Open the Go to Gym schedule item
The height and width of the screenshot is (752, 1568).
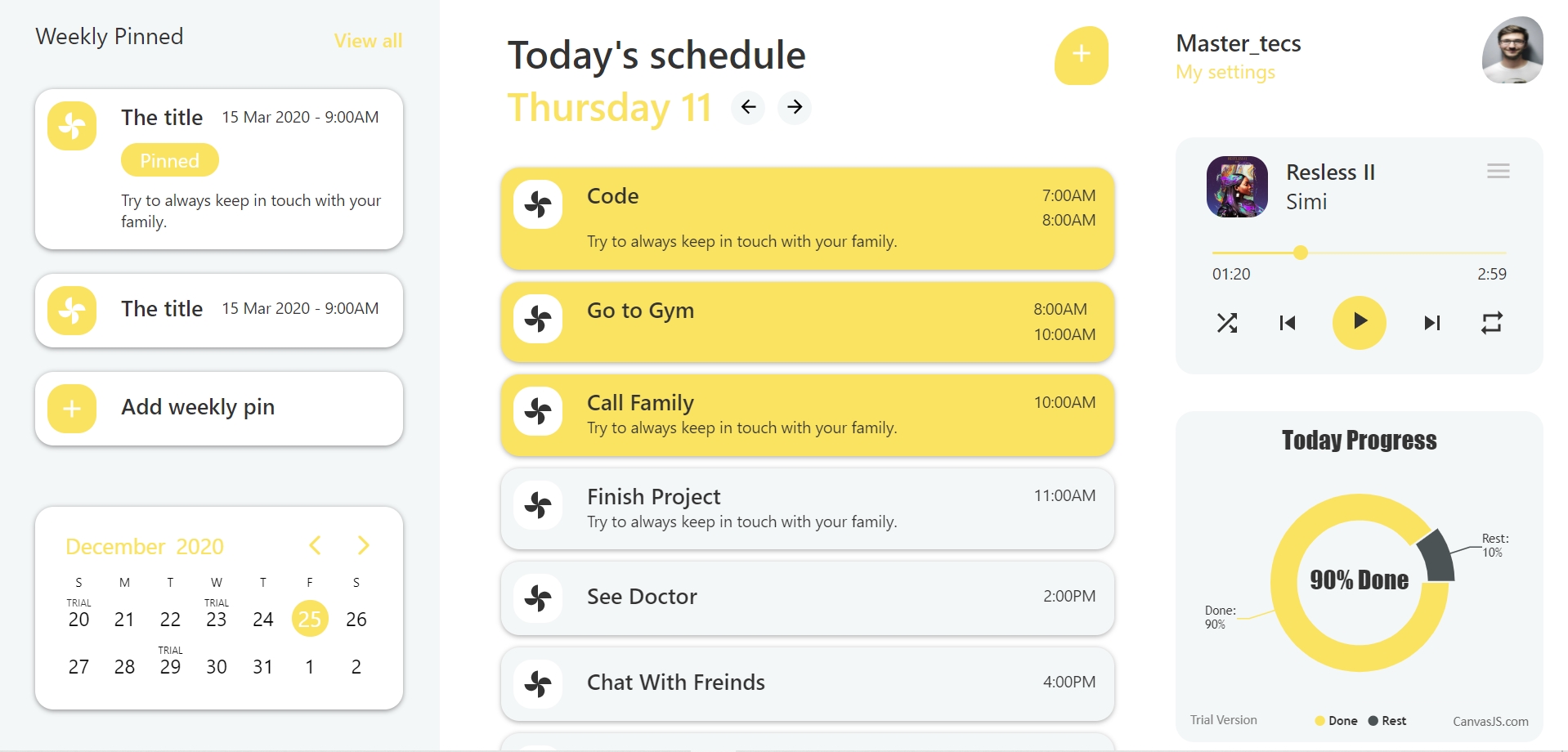click(807, 322)
